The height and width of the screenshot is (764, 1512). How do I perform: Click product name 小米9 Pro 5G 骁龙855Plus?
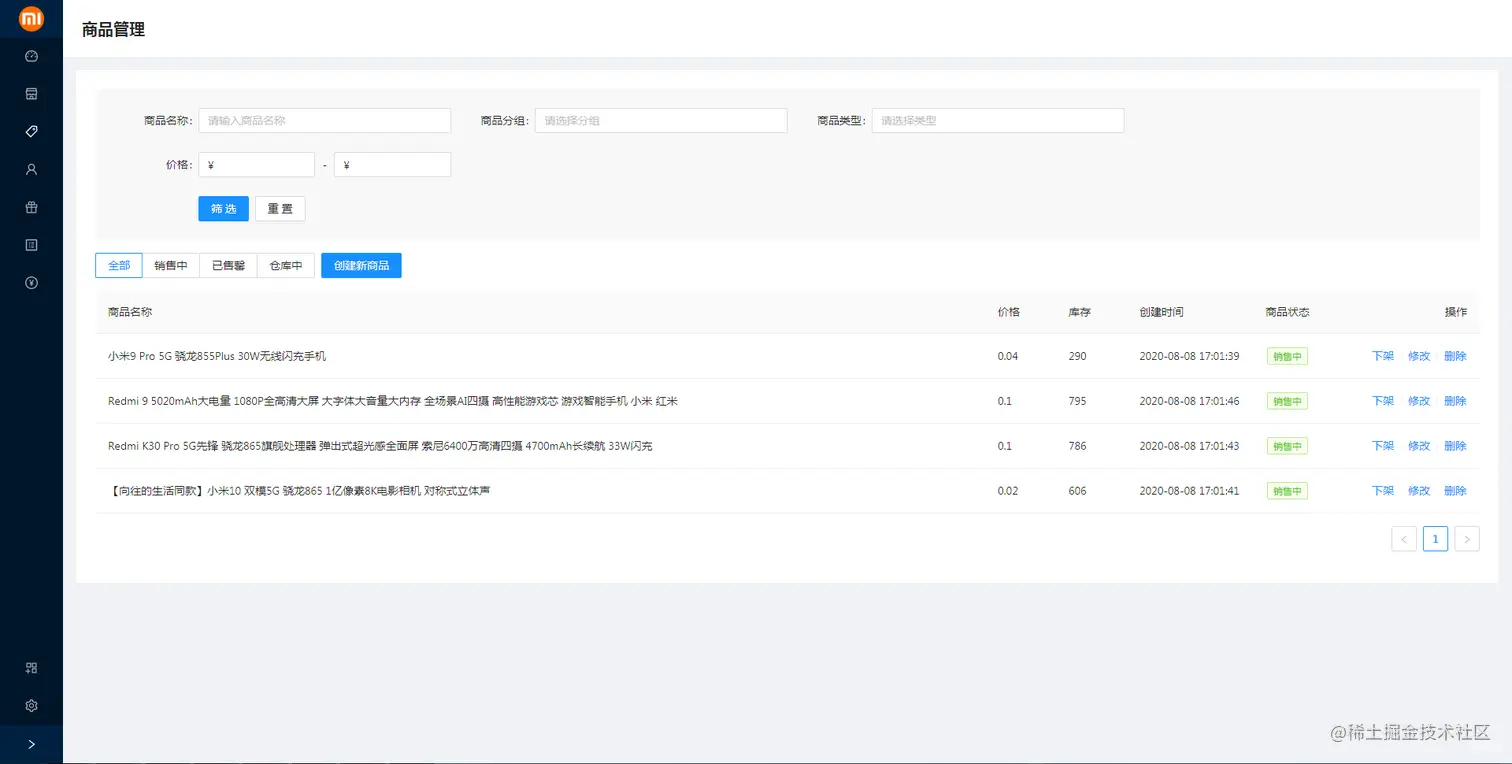[217, 356]
